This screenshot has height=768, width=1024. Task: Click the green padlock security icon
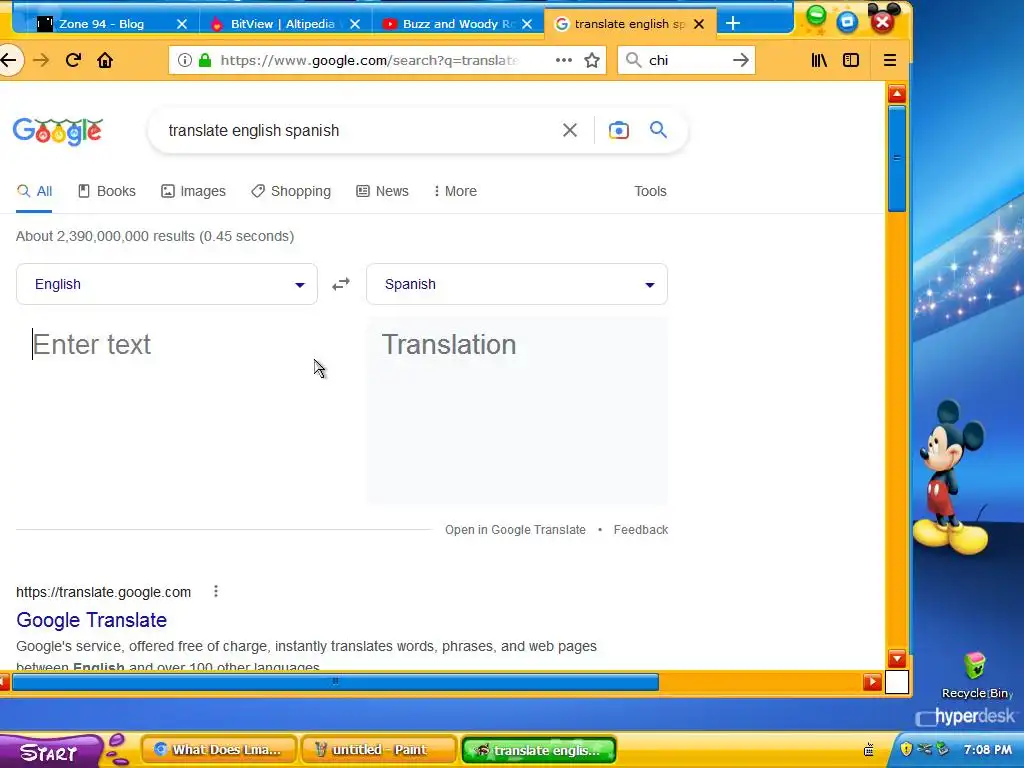205,60
